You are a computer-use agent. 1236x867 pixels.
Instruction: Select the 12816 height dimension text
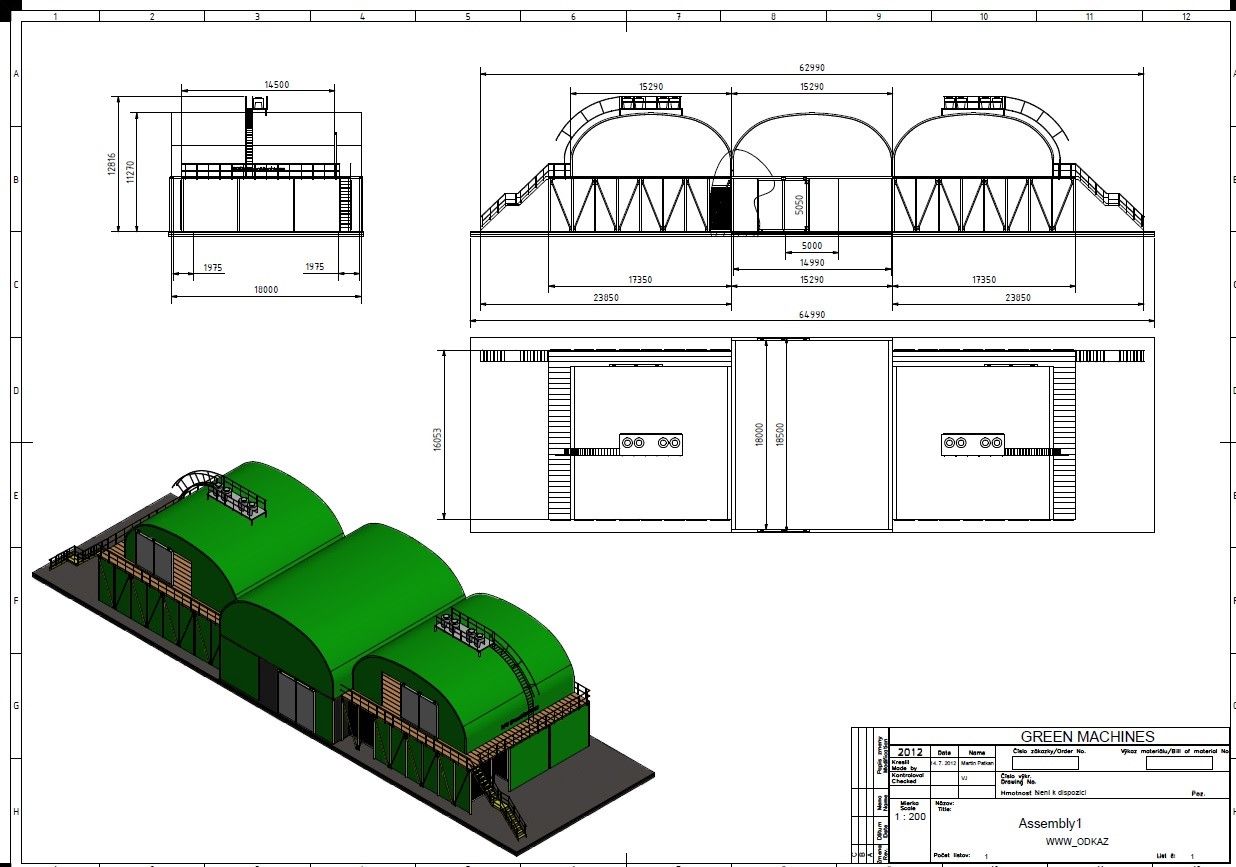pos(113,165)
